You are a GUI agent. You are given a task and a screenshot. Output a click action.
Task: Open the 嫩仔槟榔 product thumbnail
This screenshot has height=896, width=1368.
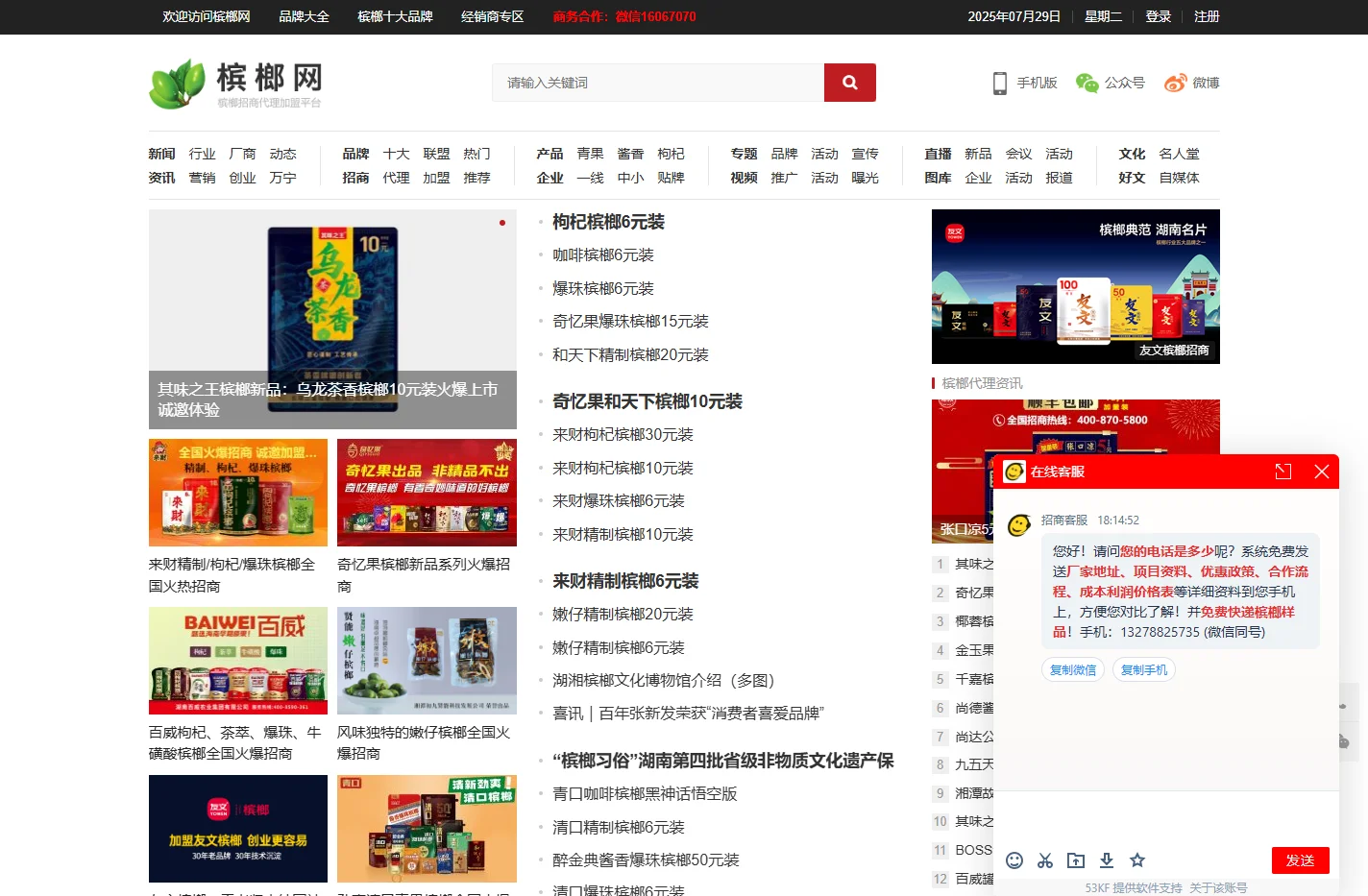[x=427, y=661]
